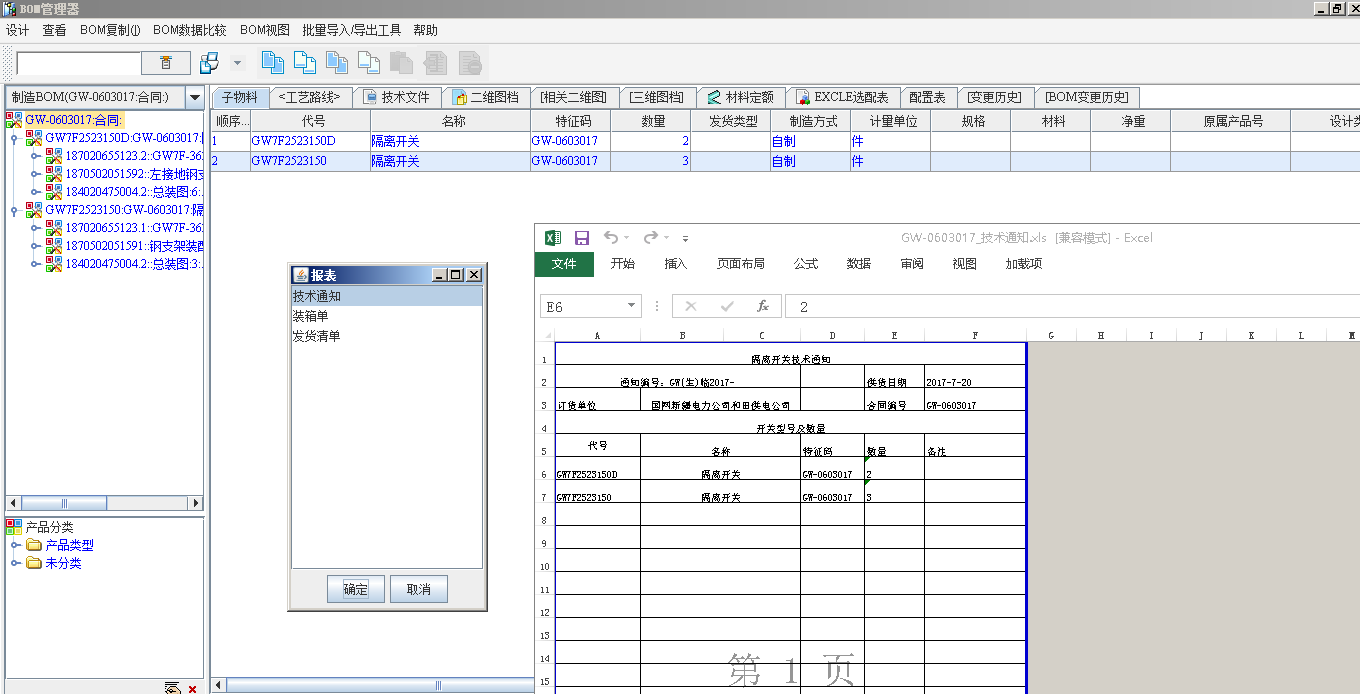Click the 取消 button in the 报表 dialog

[418, 590]
